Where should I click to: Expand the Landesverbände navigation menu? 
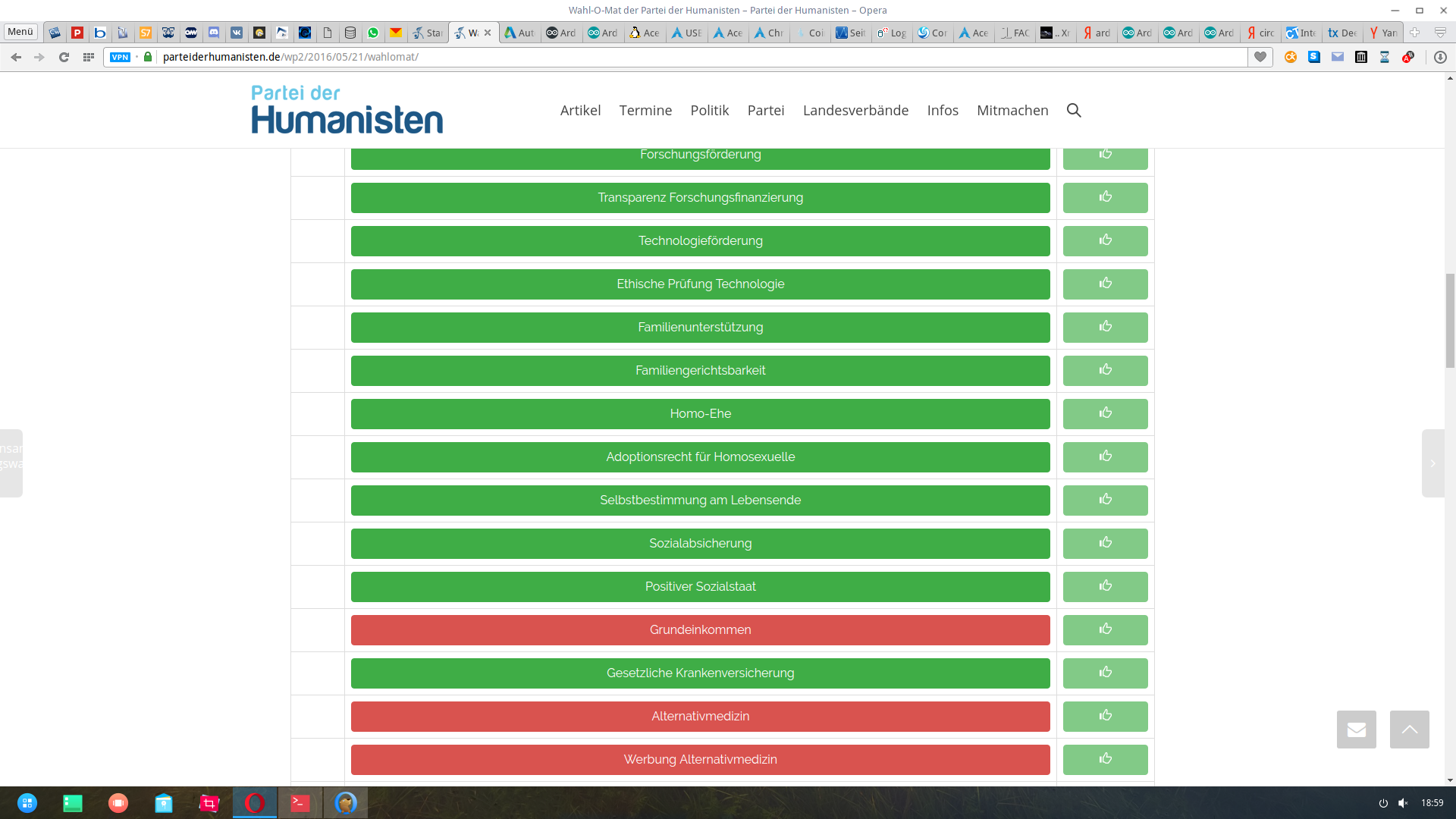(855, 111)
